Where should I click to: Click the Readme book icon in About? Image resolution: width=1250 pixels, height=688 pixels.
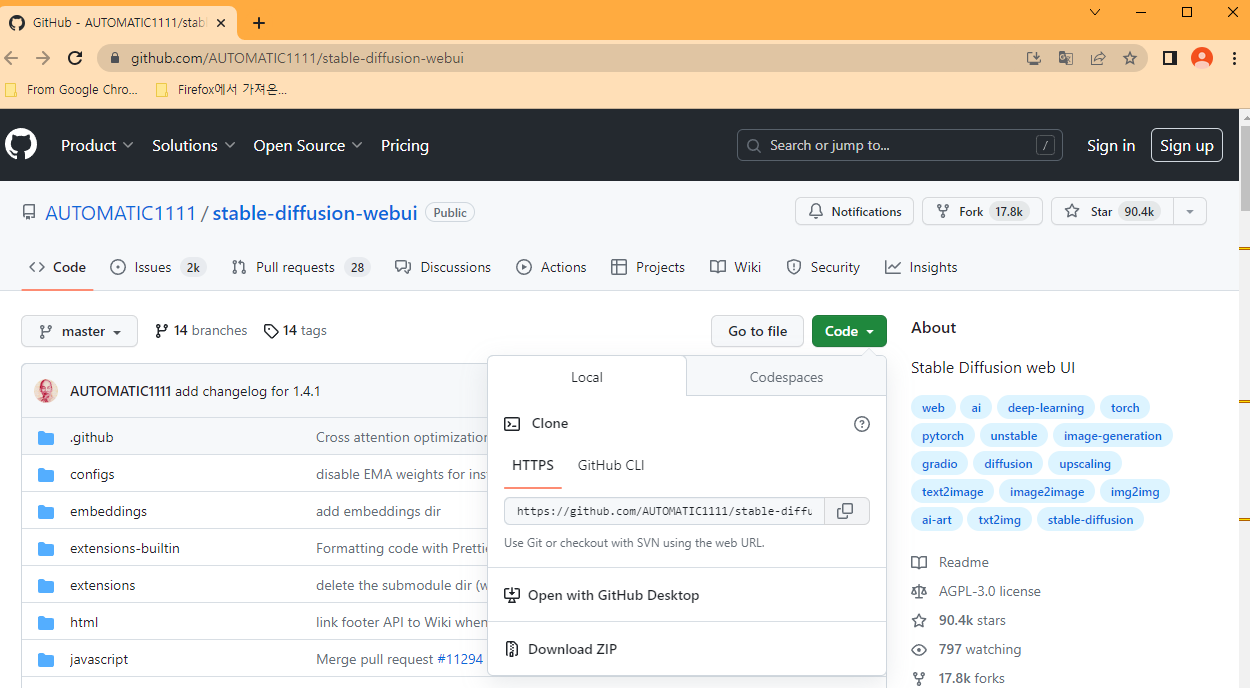(919, 563)
